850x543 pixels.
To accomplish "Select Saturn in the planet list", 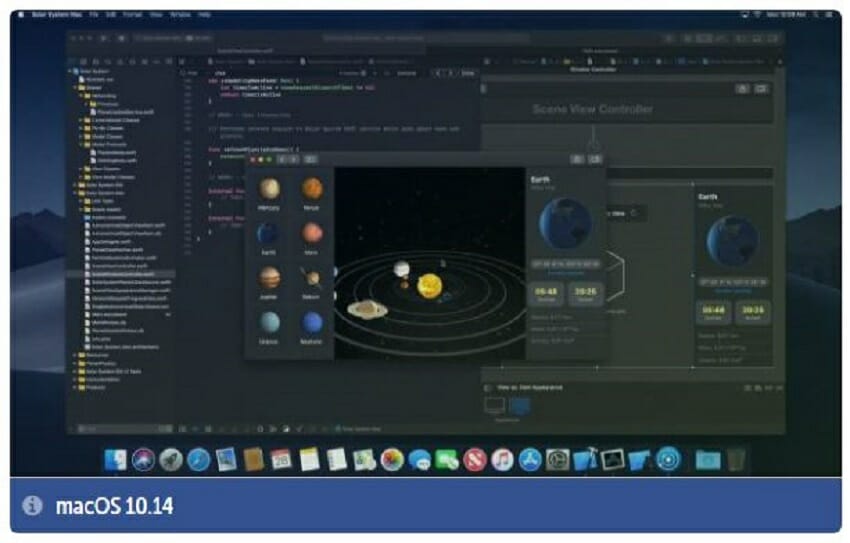I will tap(312, 283).
